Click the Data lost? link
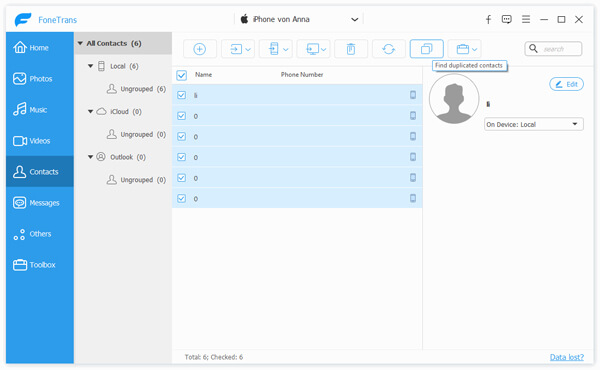600x370 pixels. click(567, 357)
